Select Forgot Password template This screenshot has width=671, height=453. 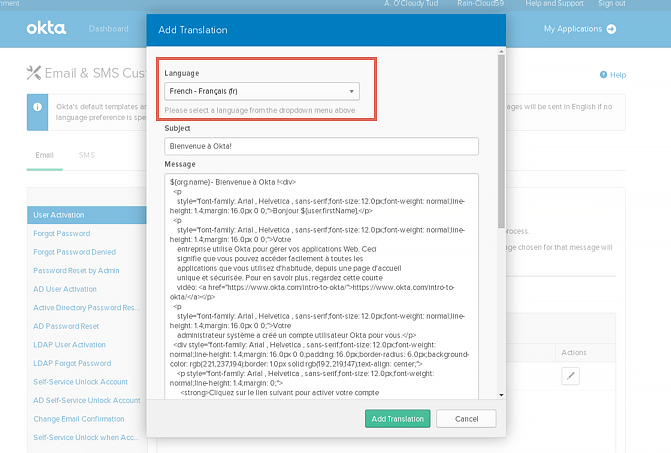(62, 234)
